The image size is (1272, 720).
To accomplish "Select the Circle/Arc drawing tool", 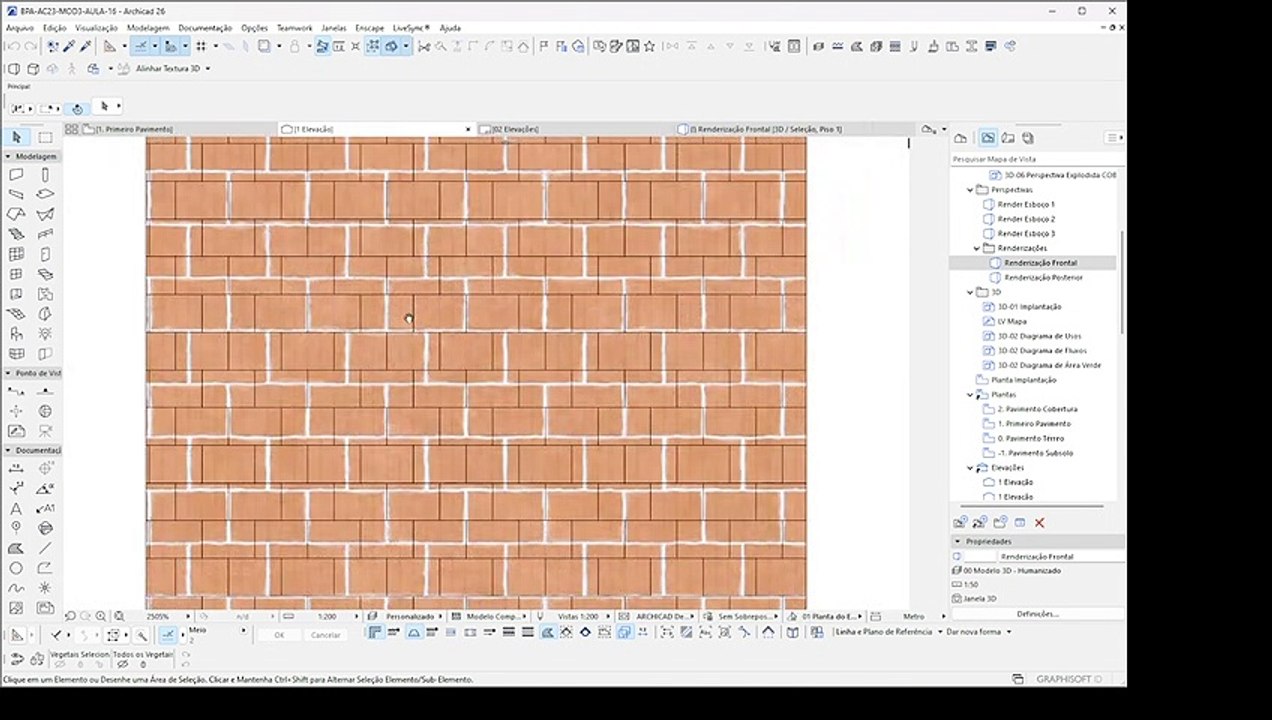I will (x=16, y=568).
